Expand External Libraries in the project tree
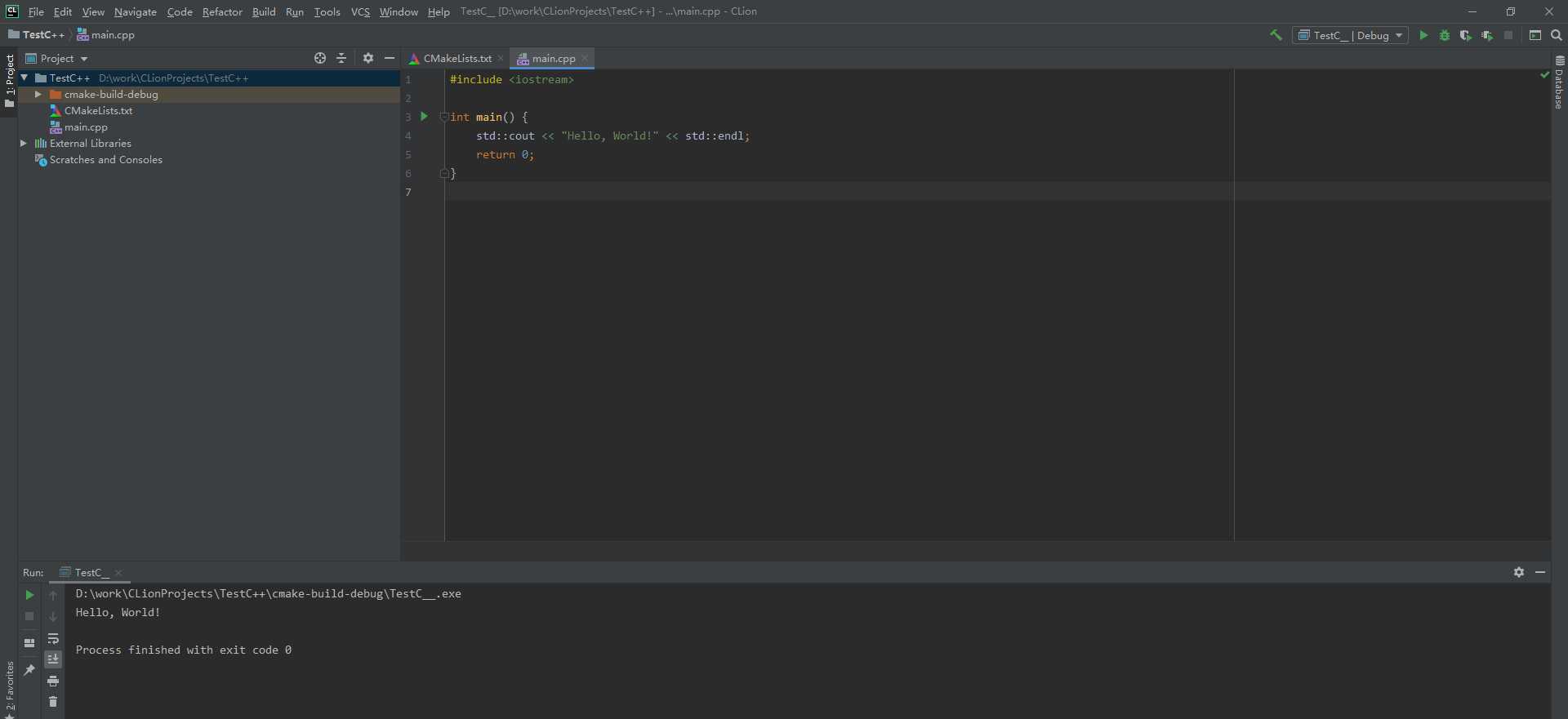Image resolution: width=1568 pixels, height=719 pixels. tap(24, 143)
